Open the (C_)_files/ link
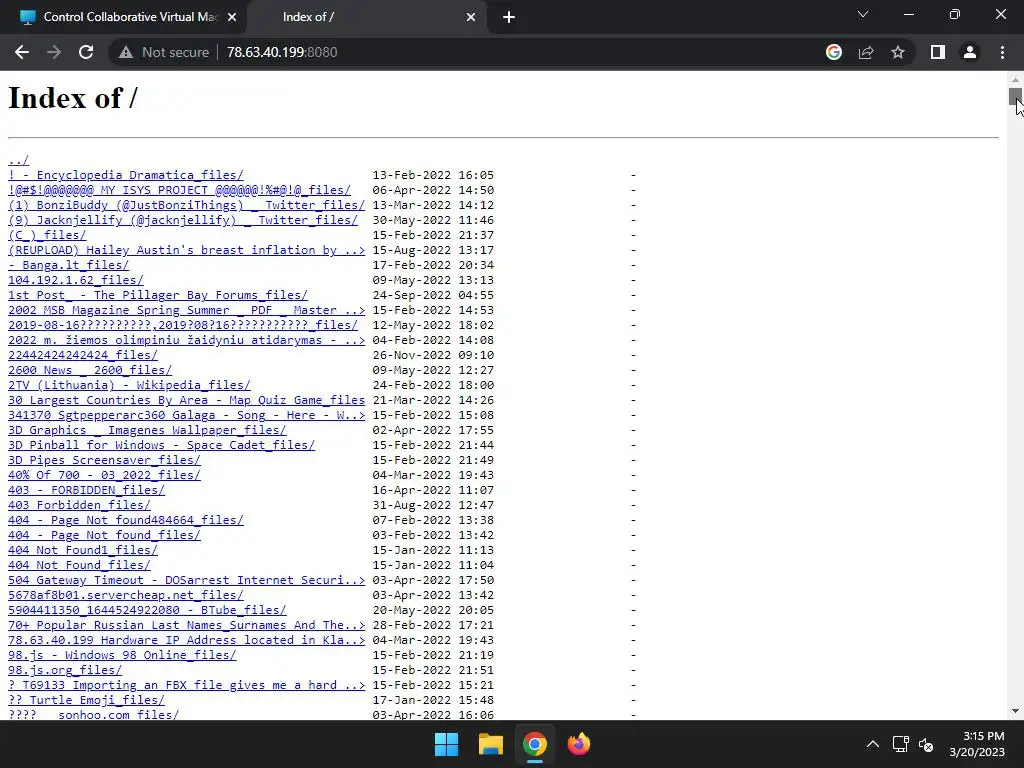The height and width of the screenshot is (768, 1024). coord(47,235)
